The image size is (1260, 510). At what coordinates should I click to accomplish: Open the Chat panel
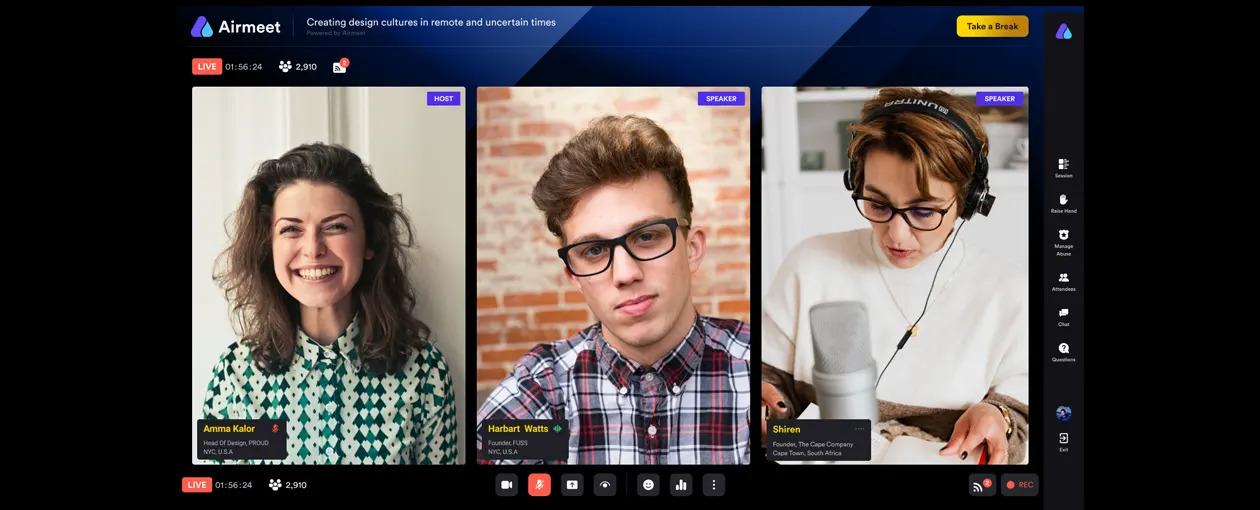coord(1063,316)
